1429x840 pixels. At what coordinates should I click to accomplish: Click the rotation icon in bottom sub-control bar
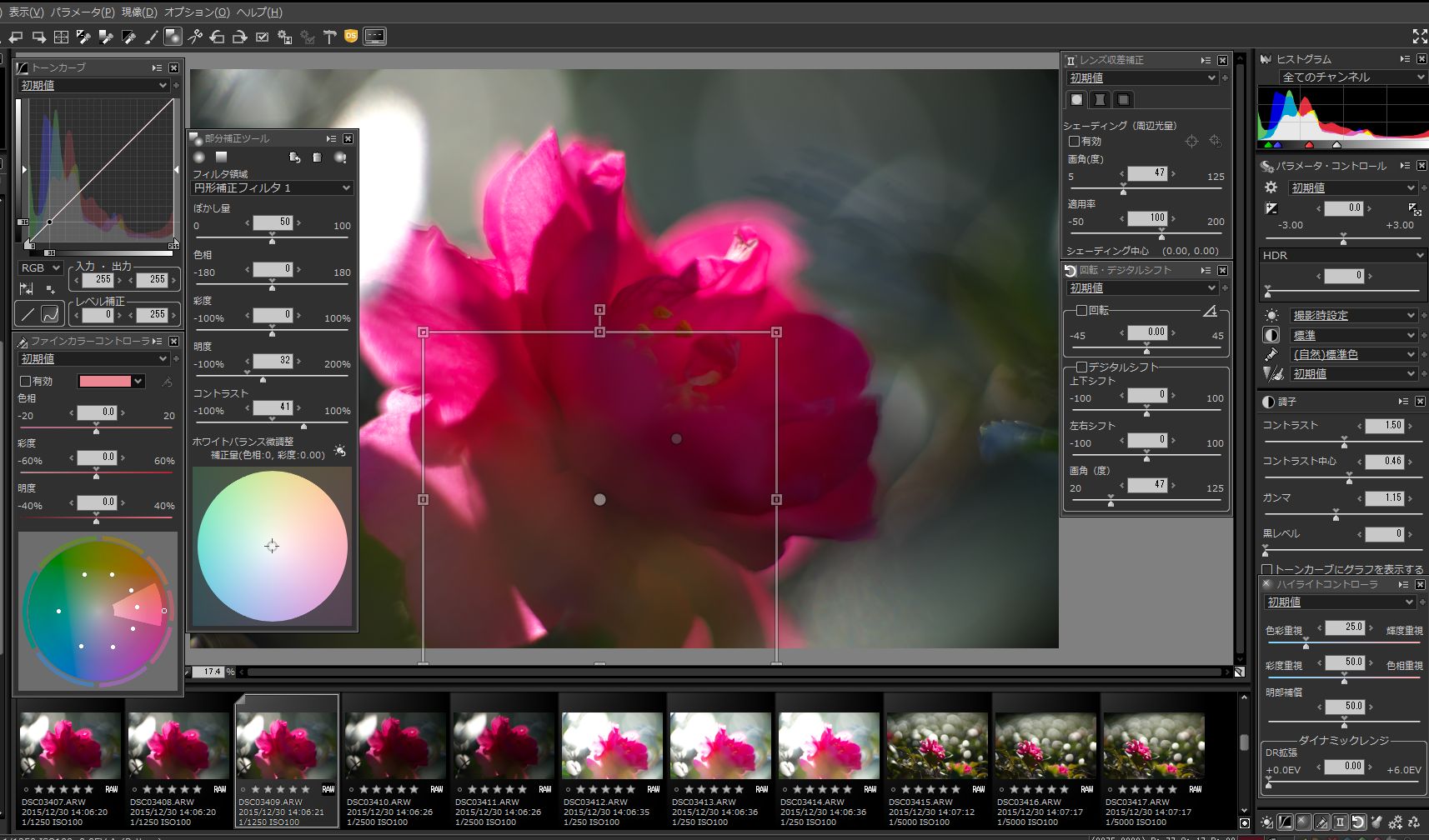pos(1358,822)
